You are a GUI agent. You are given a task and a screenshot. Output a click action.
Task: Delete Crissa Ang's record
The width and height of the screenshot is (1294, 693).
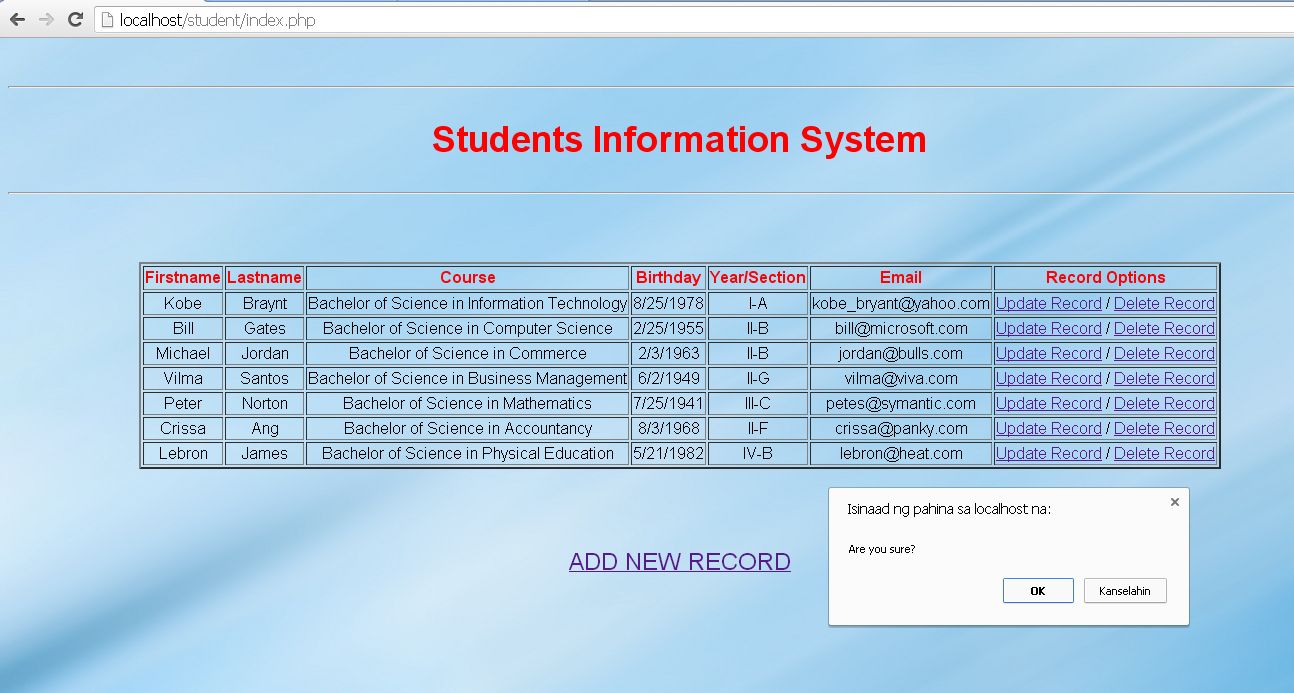pos(1164,428)
